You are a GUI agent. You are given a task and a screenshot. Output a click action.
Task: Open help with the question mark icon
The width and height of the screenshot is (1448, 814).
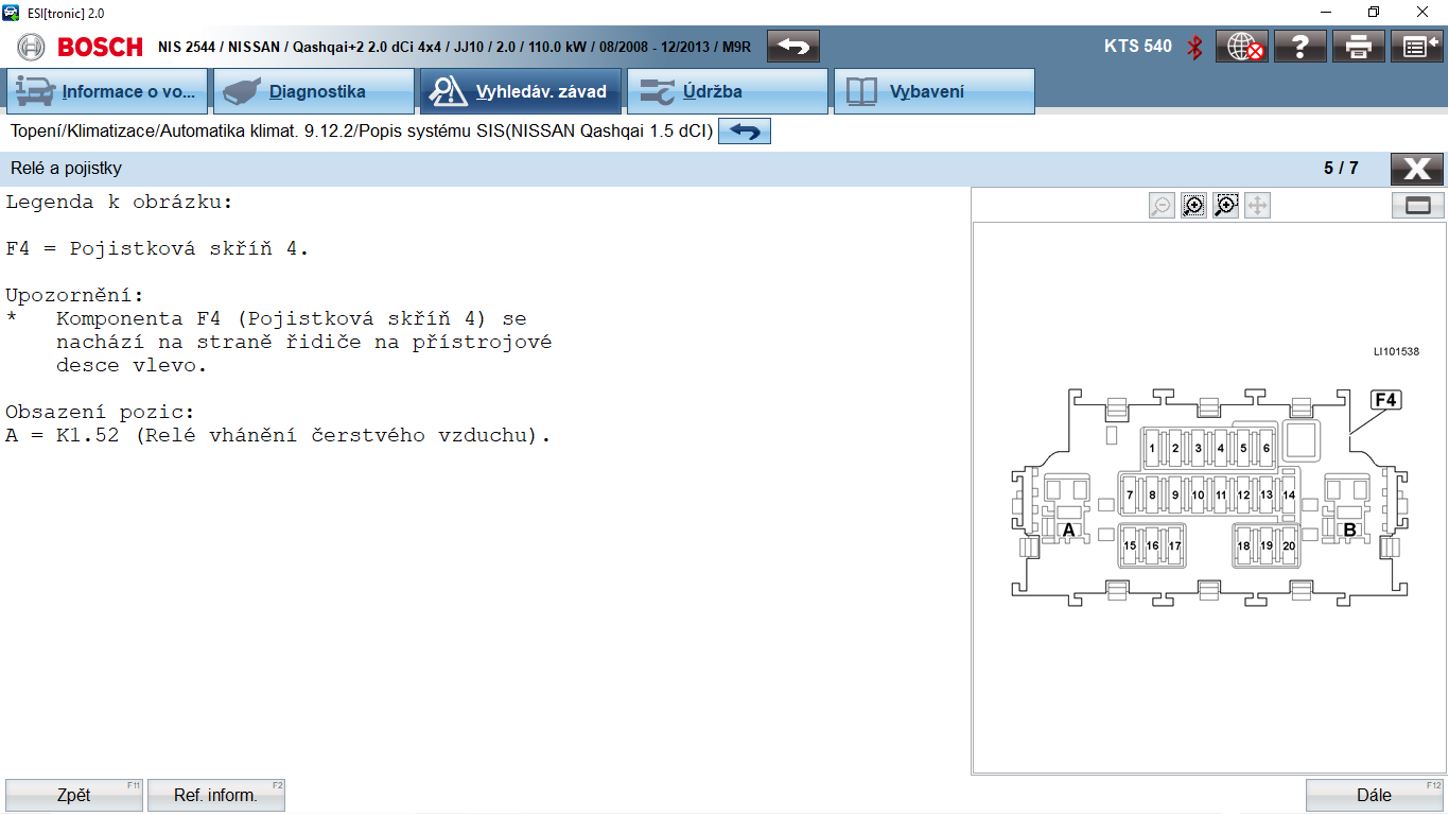point(1300,47)
